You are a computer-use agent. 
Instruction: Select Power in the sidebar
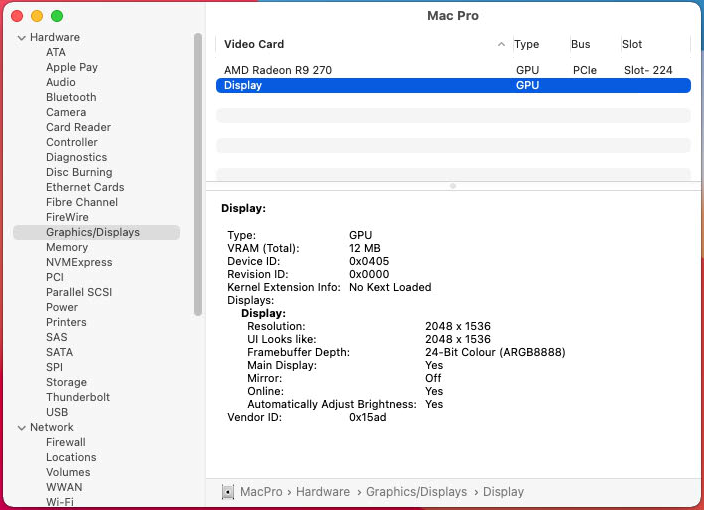pyautogui.click(x=62, y=307)
